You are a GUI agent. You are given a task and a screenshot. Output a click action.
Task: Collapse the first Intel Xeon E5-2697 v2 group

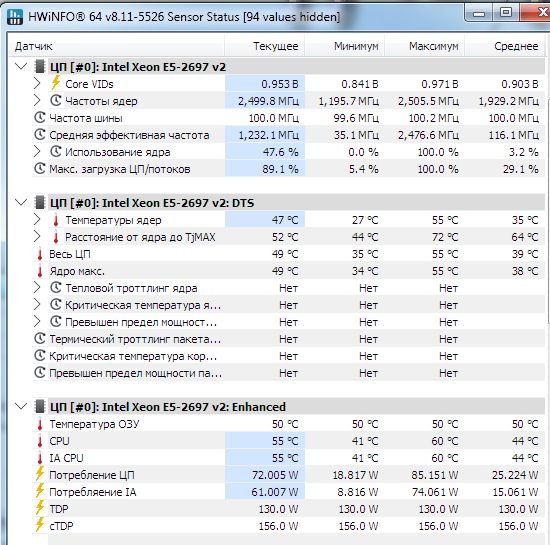click(21, 66)
